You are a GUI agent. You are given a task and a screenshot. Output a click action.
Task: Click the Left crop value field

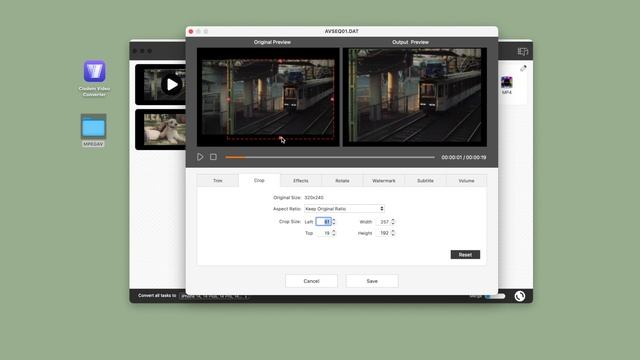pyautogui.click(x=323, y=222)
